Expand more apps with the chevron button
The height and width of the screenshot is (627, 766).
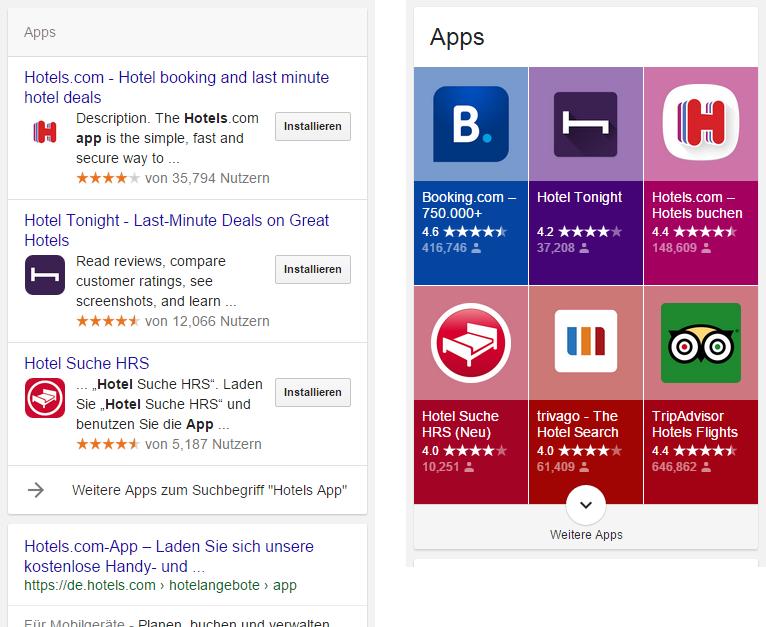coord(586,505)
